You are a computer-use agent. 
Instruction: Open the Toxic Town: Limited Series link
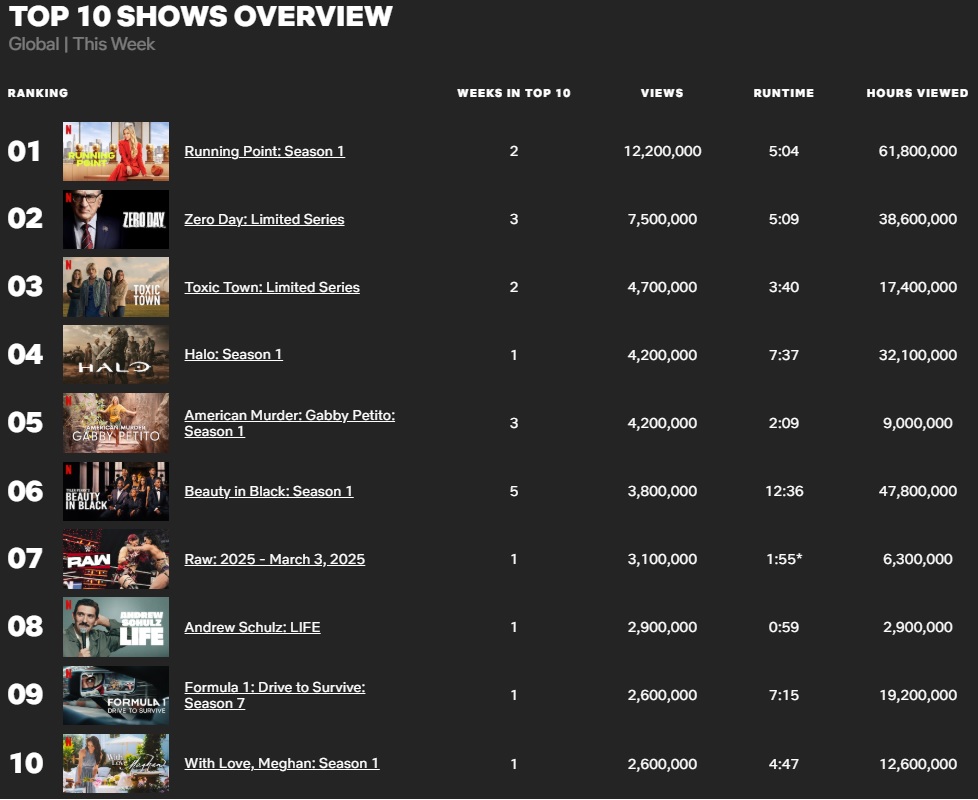point(272,287)
